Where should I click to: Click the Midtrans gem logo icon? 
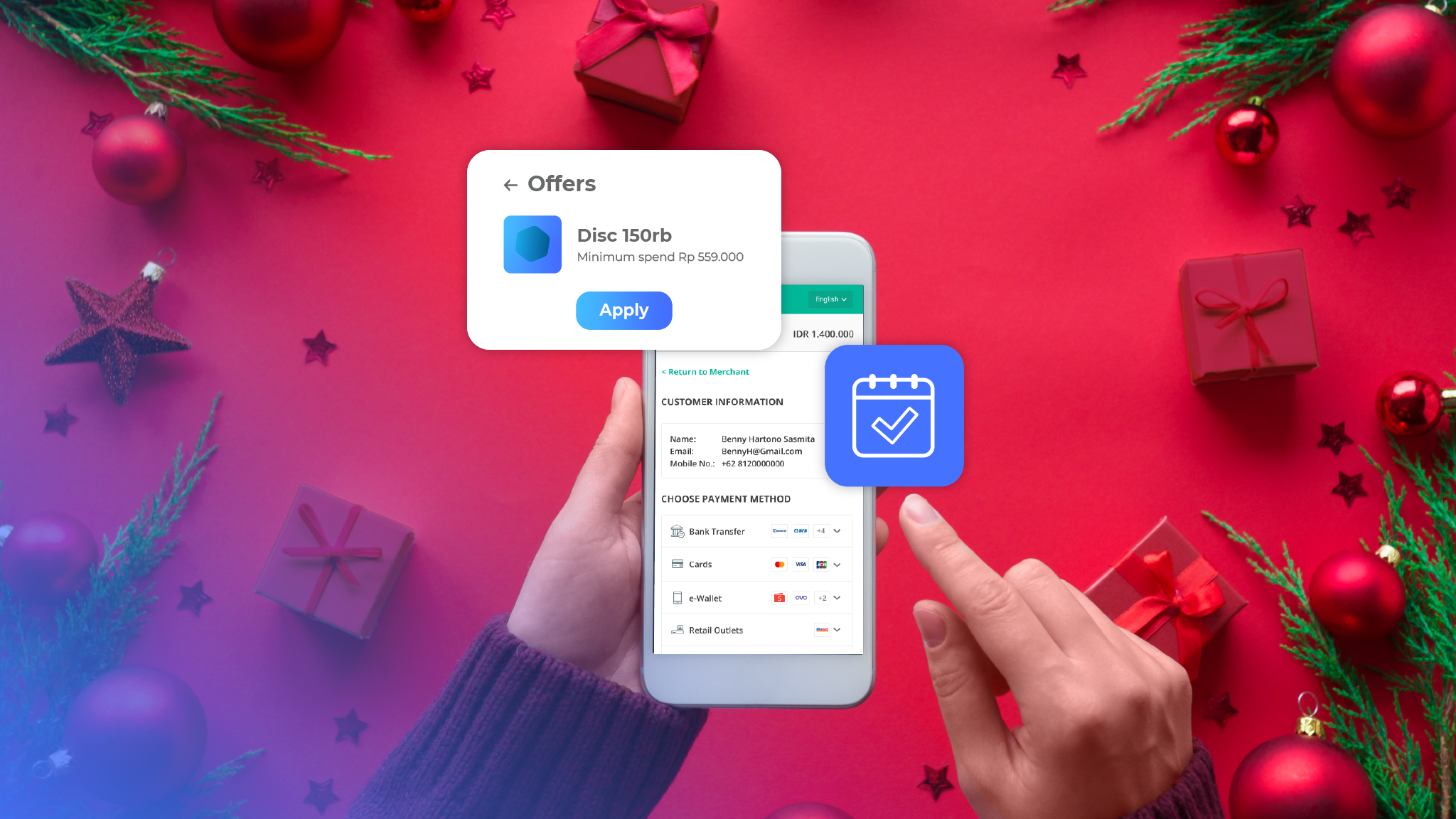pos(532,244)
